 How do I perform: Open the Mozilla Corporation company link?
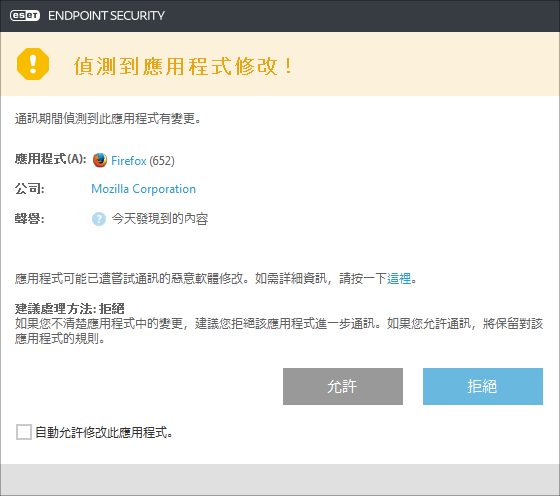[144, 189]
